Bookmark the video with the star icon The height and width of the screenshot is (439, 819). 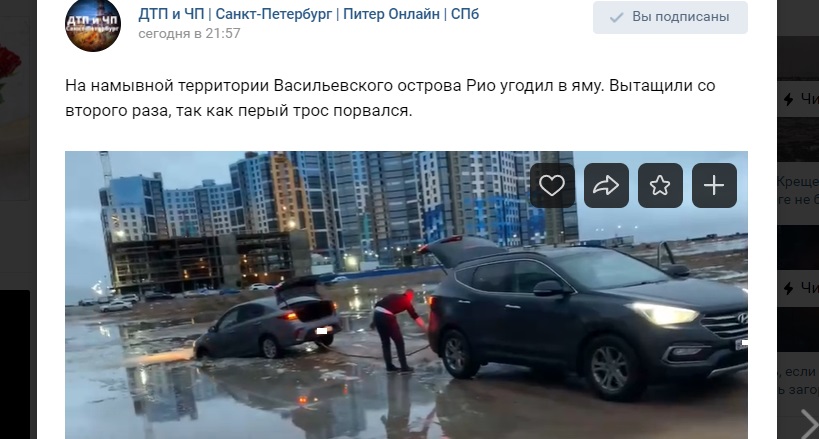coord(660,186)
